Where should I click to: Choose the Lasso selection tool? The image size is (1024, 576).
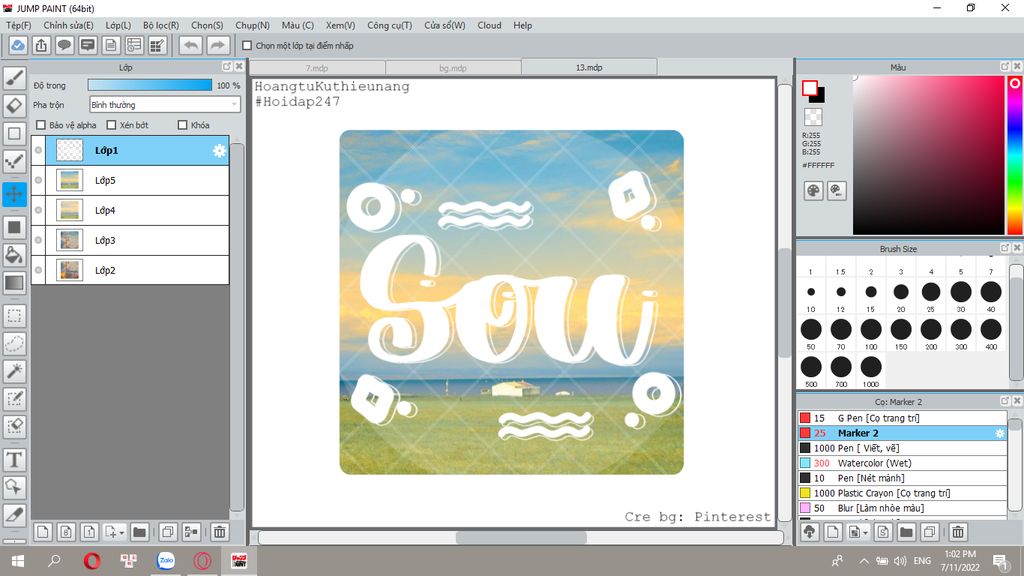(x=14, y=344)
